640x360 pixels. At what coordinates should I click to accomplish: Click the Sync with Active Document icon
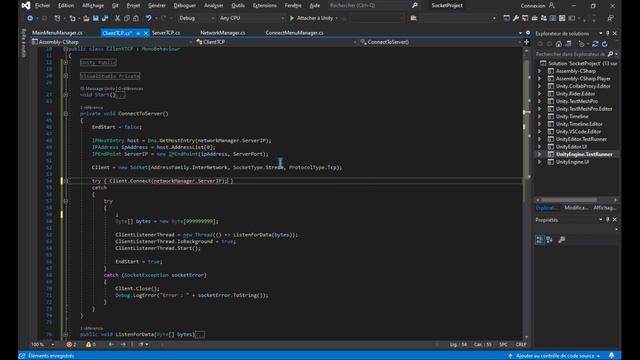click(x=595, y=44)
